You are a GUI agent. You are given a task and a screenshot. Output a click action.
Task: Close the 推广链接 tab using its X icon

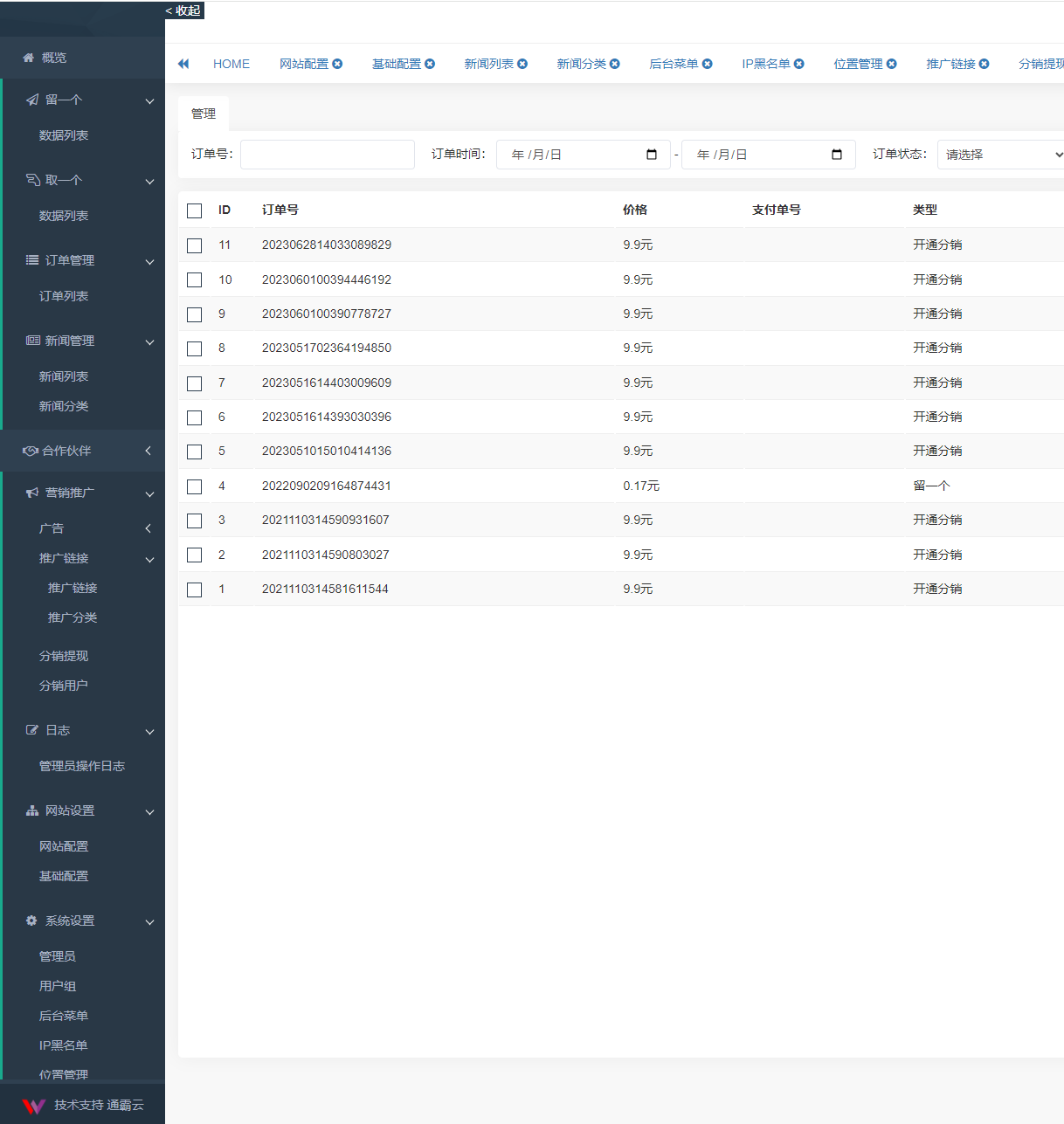pyautogui.click(x=985, y=64)
